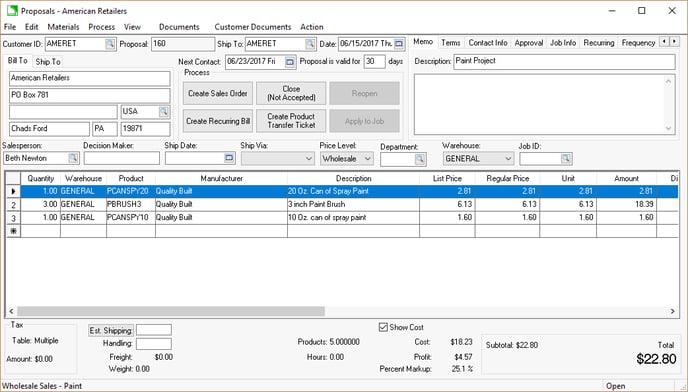Click the row 1 current-record arrow selector
The width and height of the screenshot is (688, 392).
click(x=13, y=191)
